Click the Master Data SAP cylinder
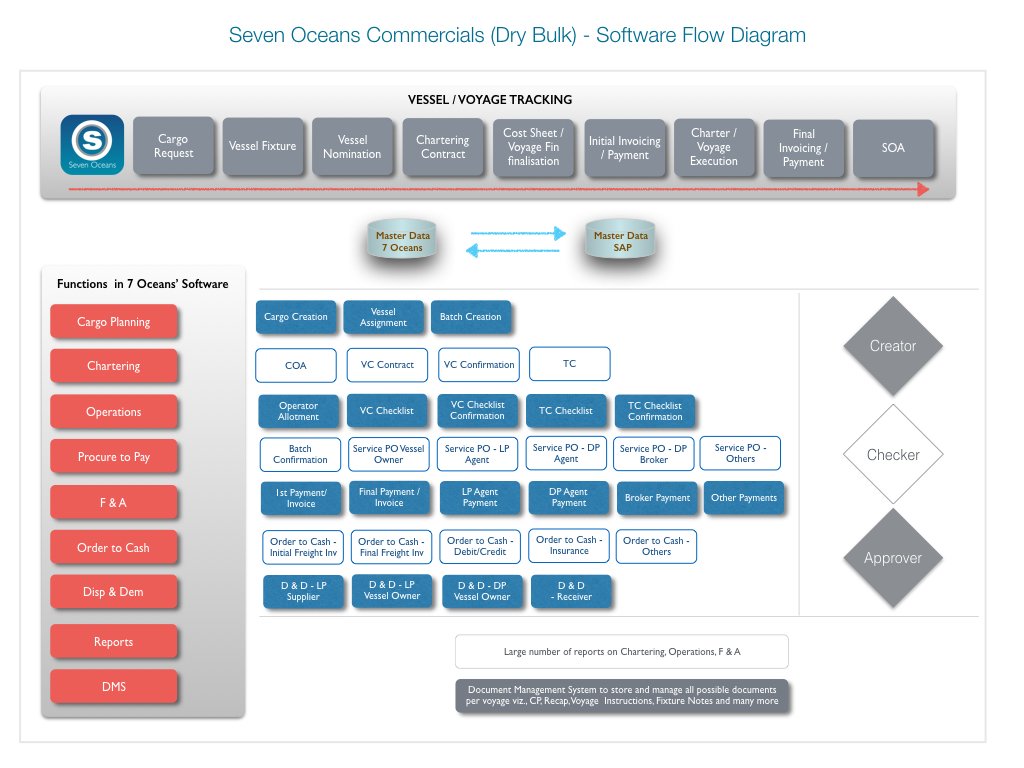1024x768 pixels. coord(620,241)
